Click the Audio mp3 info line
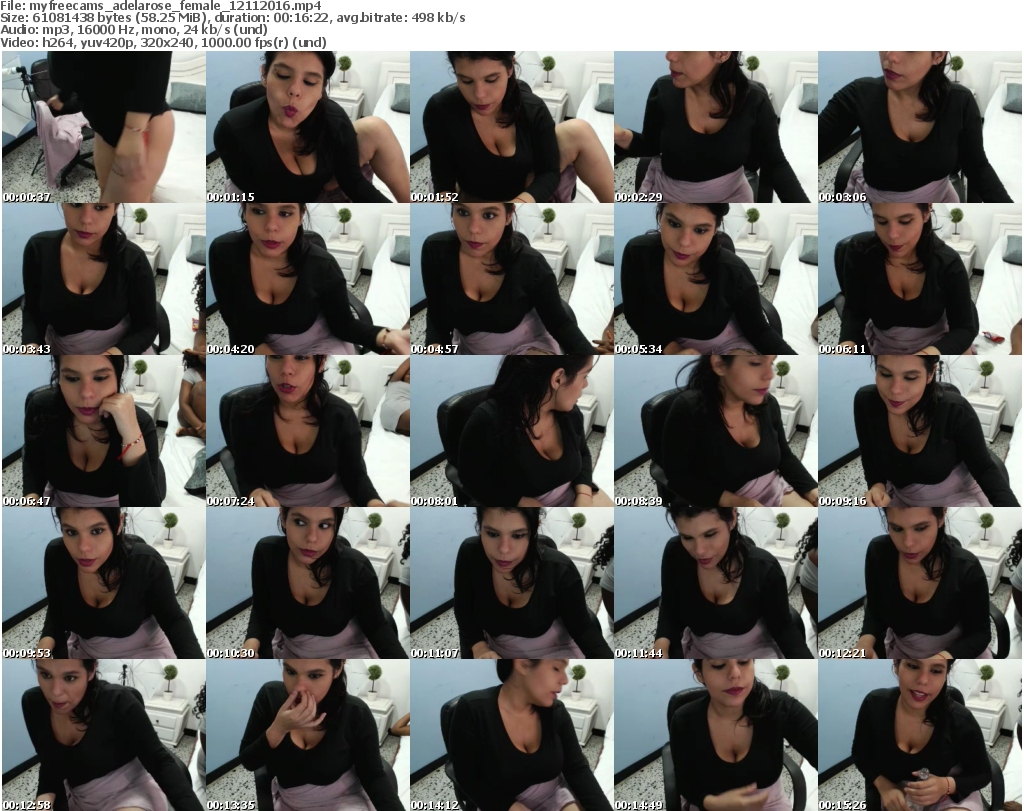 click(x=134, y=30)
